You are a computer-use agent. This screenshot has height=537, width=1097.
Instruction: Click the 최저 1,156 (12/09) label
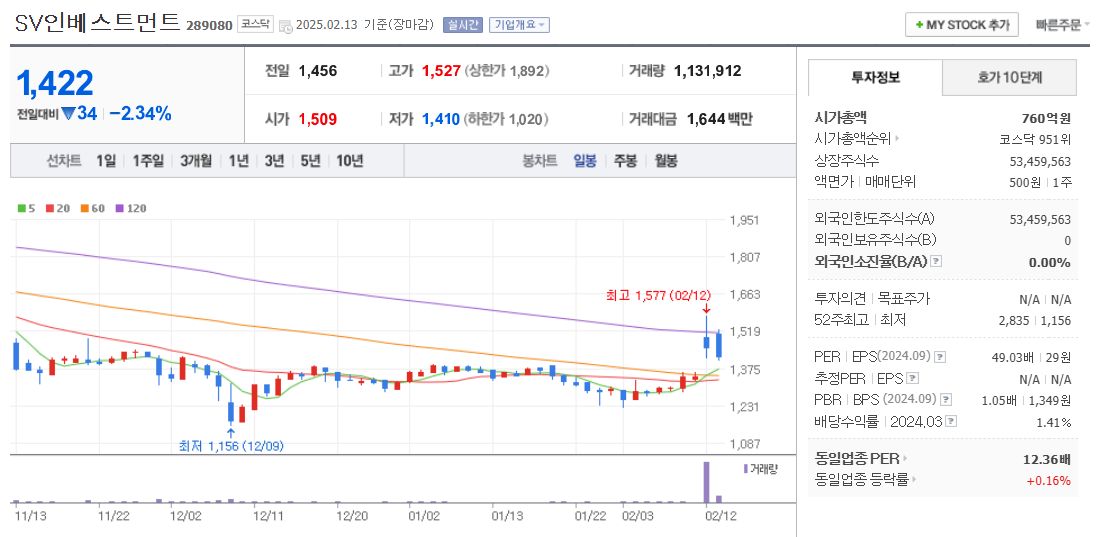coord(232,445)
